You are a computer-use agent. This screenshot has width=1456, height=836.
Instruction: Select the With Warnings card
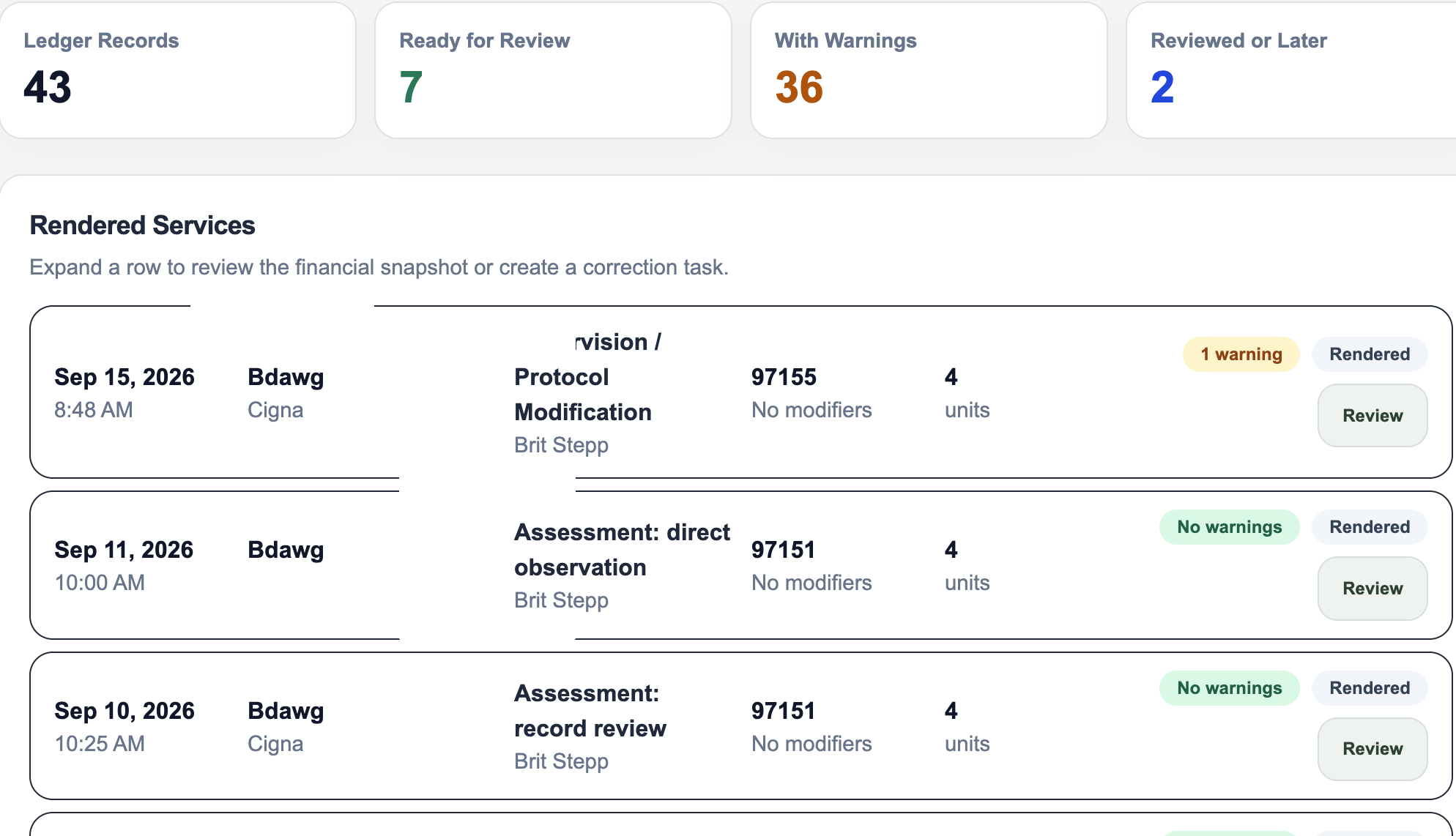click(929, 70)
